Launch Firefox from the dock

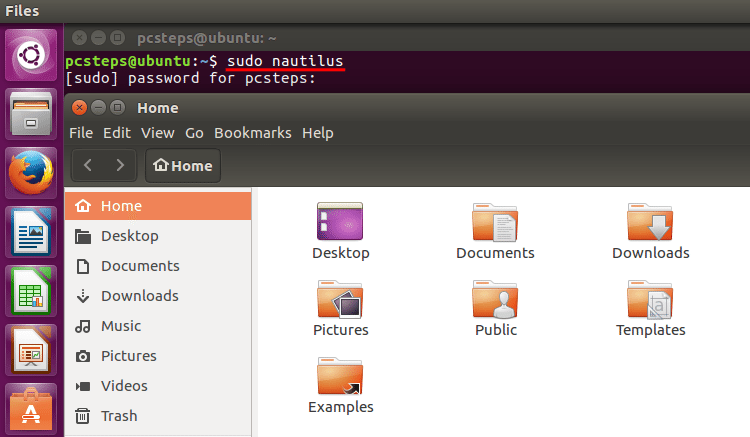31,173
